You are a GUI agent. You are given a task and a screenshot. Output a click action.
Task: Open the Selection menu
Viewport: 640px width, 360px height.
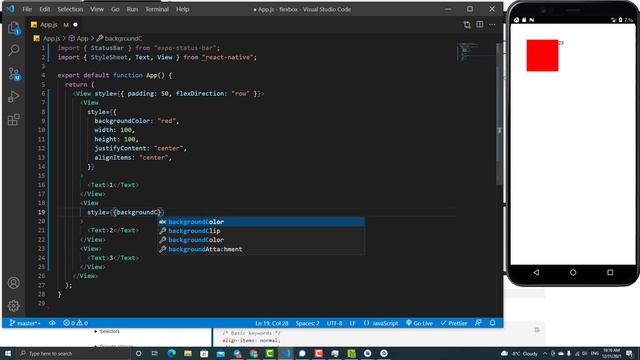(70, 9)
